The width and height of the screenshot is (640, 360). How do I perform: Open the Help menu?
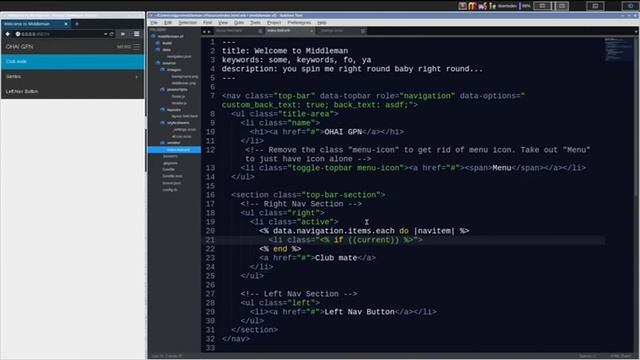(322, 22)
